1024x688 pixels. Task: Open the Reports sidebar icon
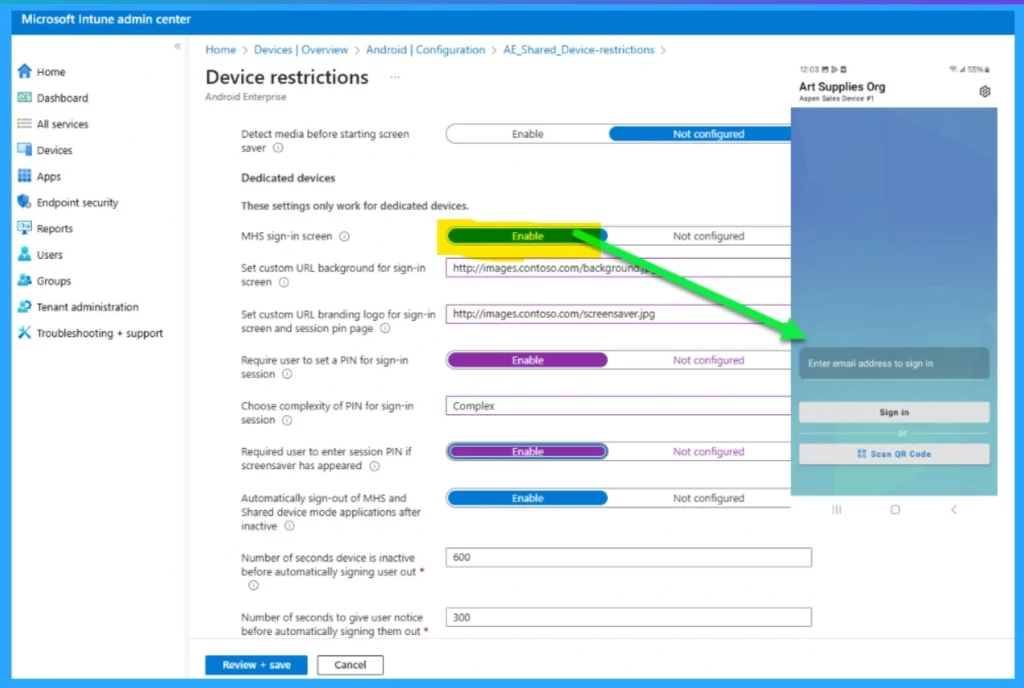pyautogui.click(x=25, y=228)
